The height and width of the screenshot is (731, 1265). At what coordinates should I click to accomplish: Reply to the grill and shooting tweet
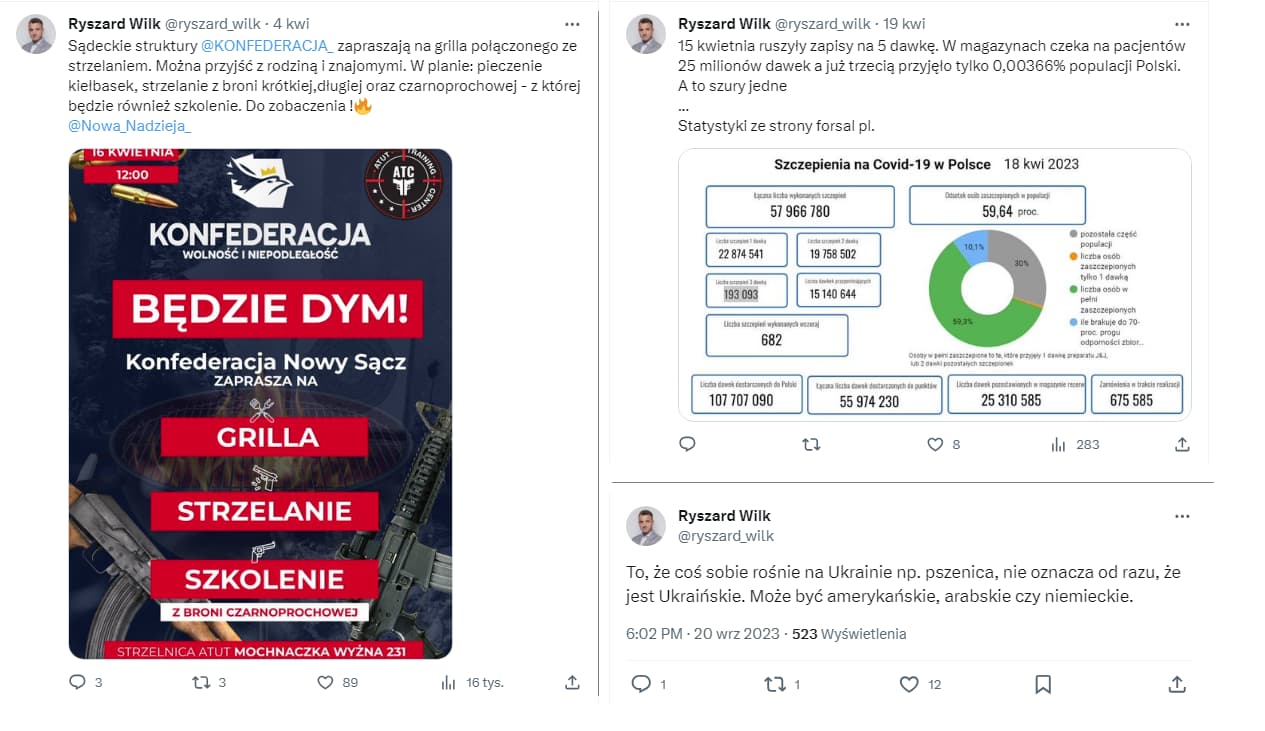pyautogui.click(x=78, y=682)
